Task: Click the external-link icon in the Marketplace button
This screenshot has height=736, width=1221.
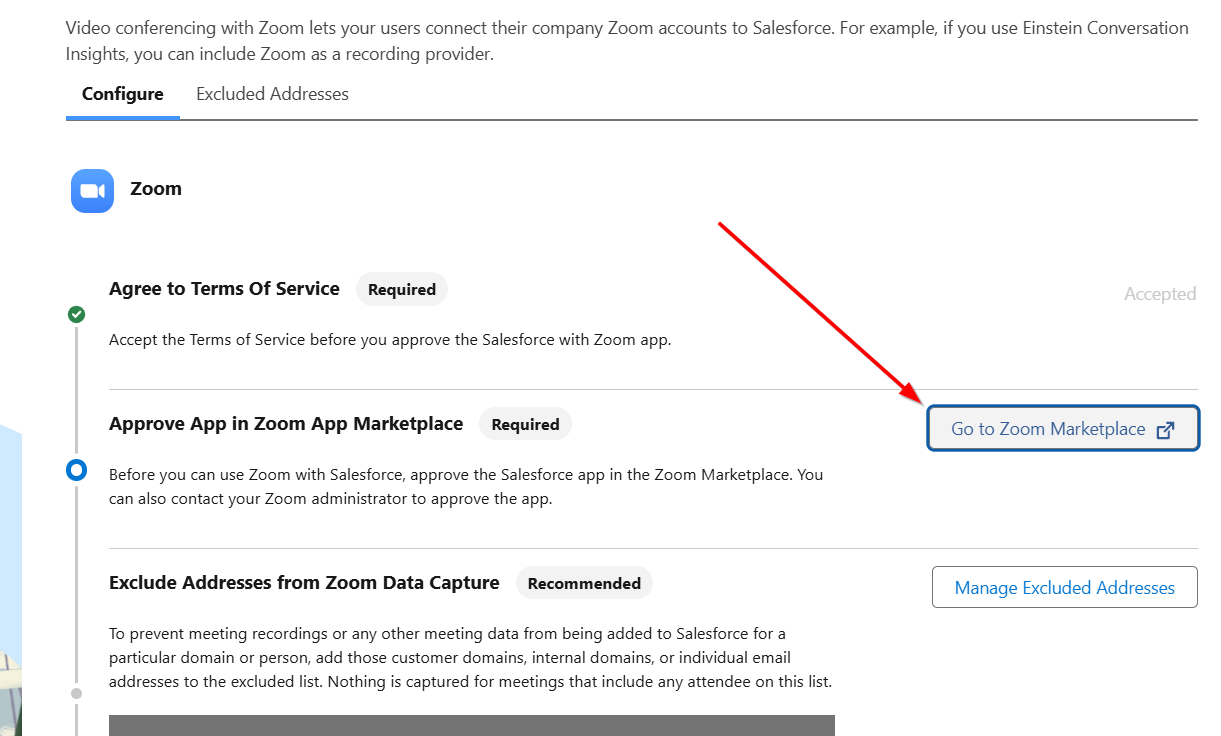Action: pyautogui.click(x=1165, y=430)
